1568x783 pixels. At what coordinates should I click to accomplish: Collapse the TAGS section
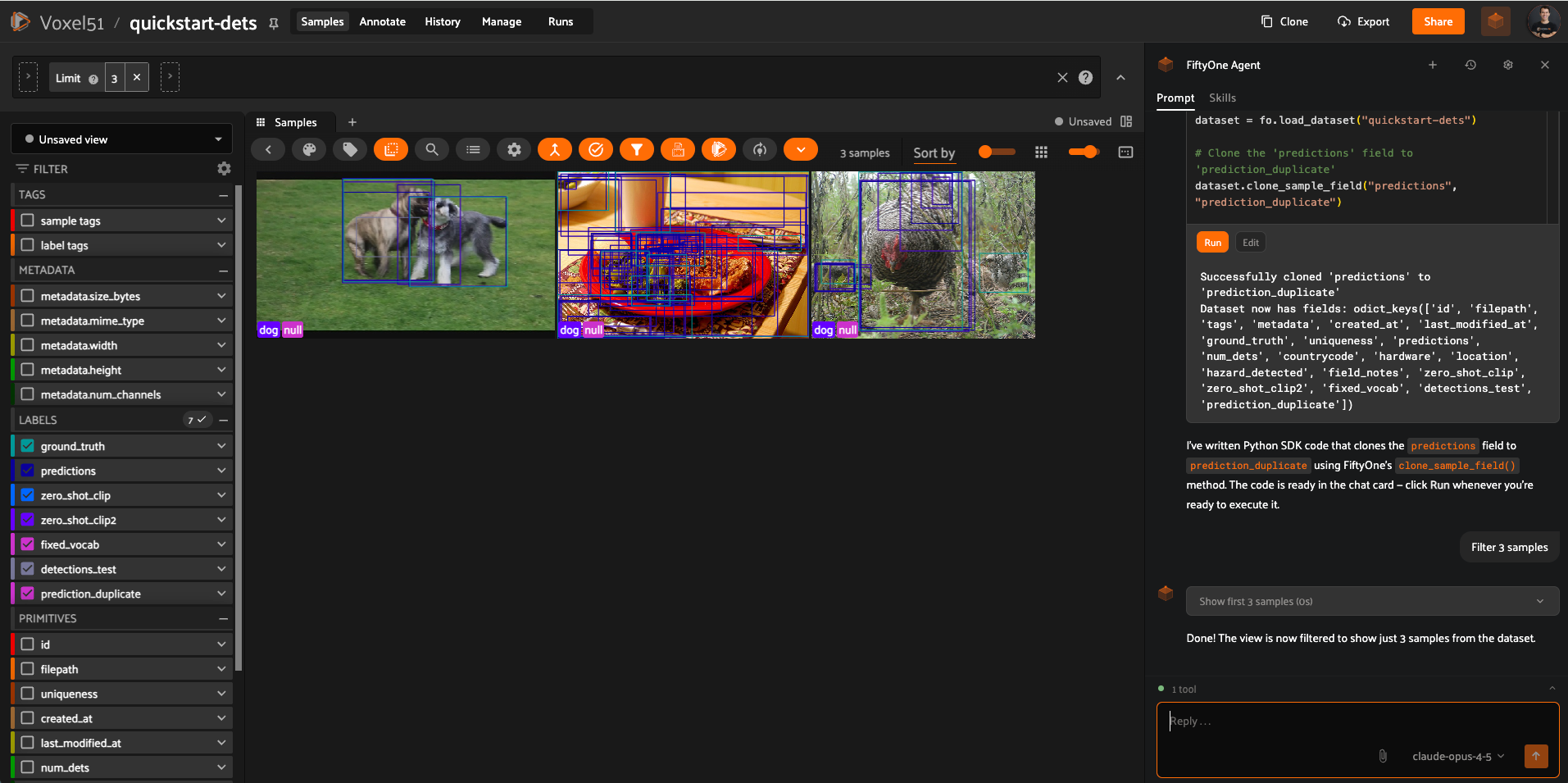pos(223,195)
